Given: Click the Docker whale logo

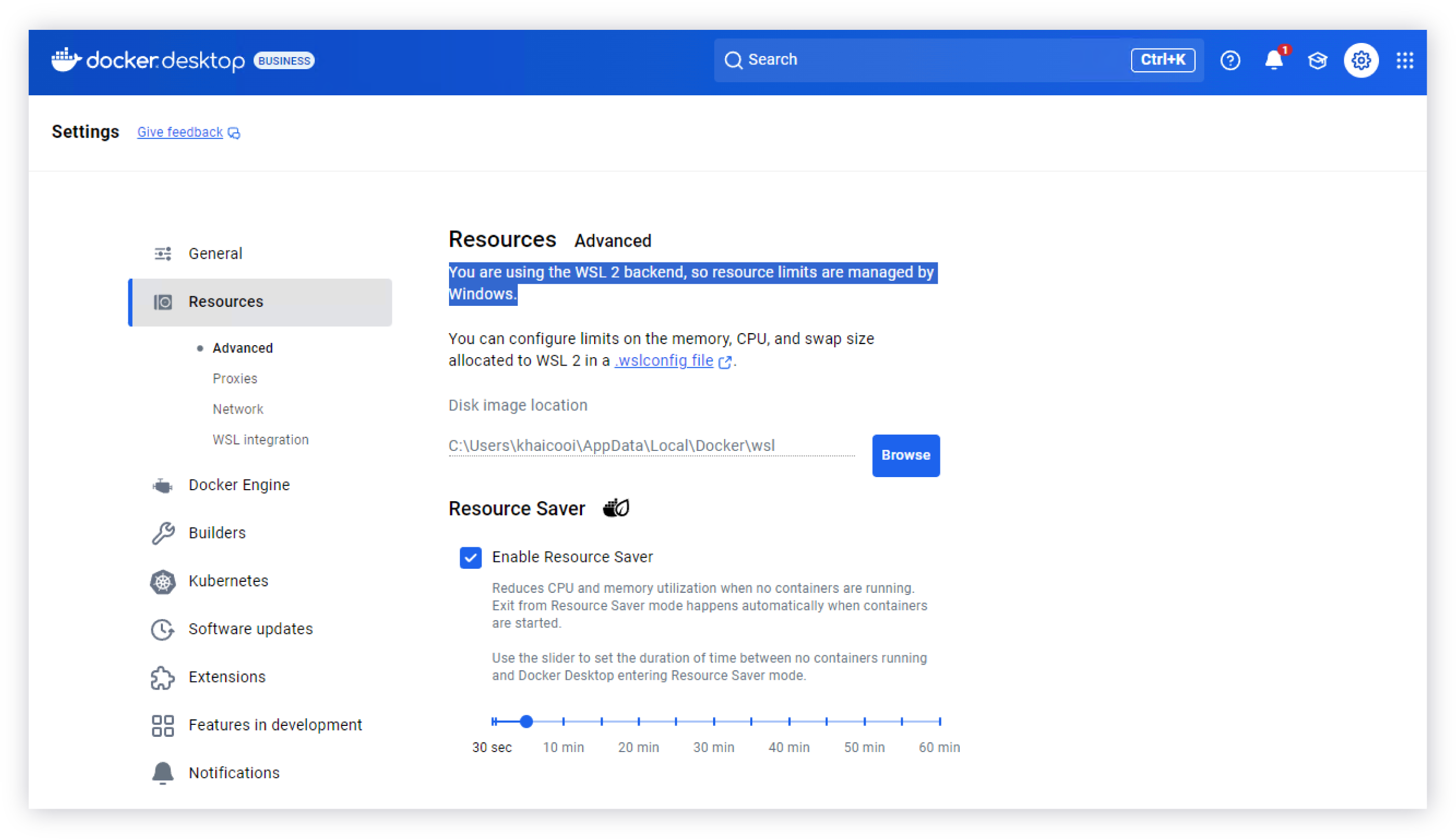Looking at the screenshot, I should (x=67, y=59).
